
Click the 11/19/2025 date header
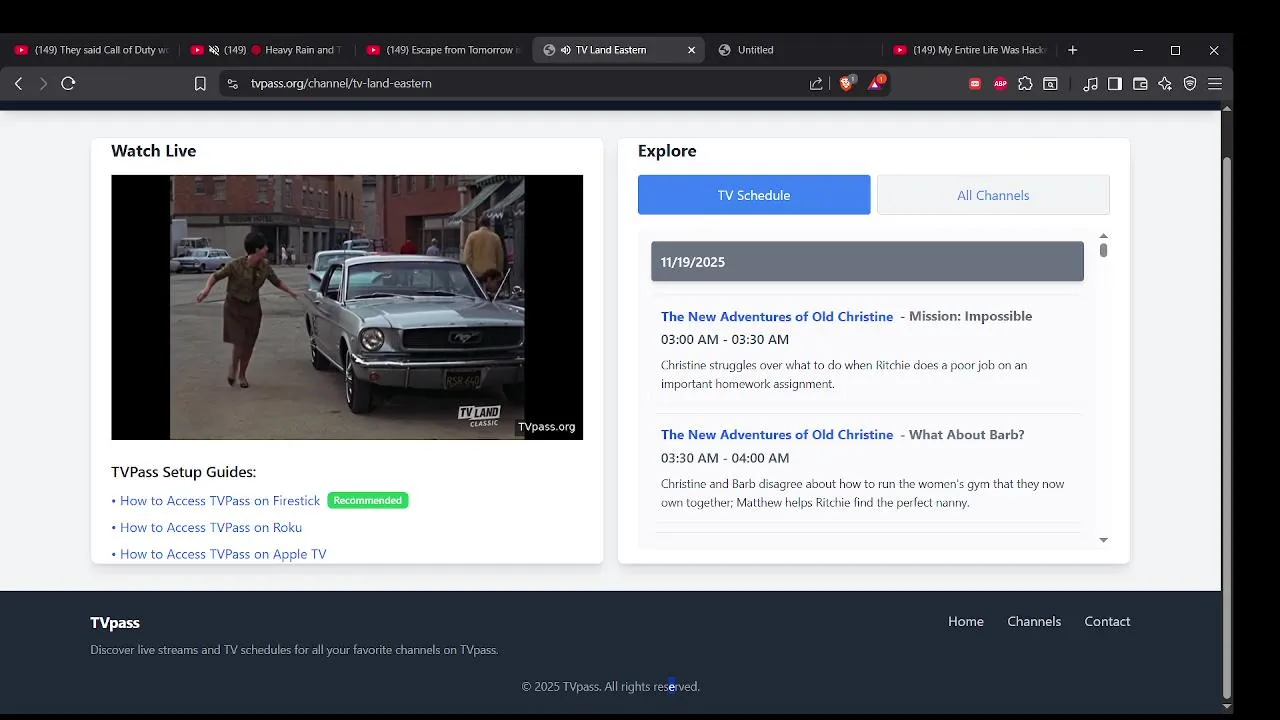pos(867,262)
